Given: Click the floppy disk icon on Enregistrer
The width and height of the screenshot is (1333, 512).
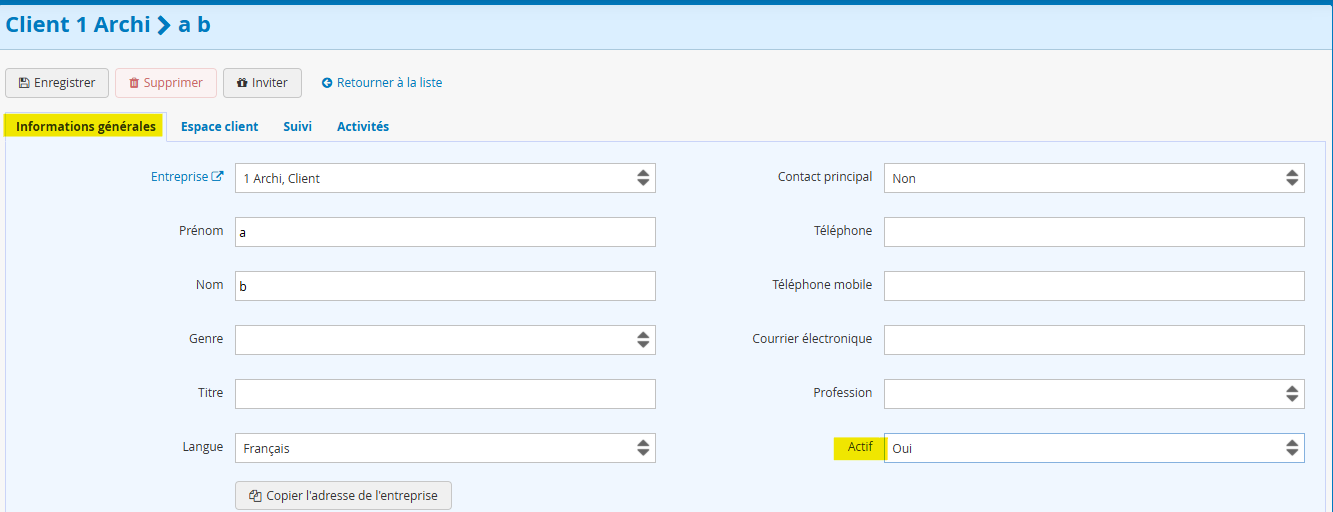Looking at the screenshot, I should pos(24,83).
